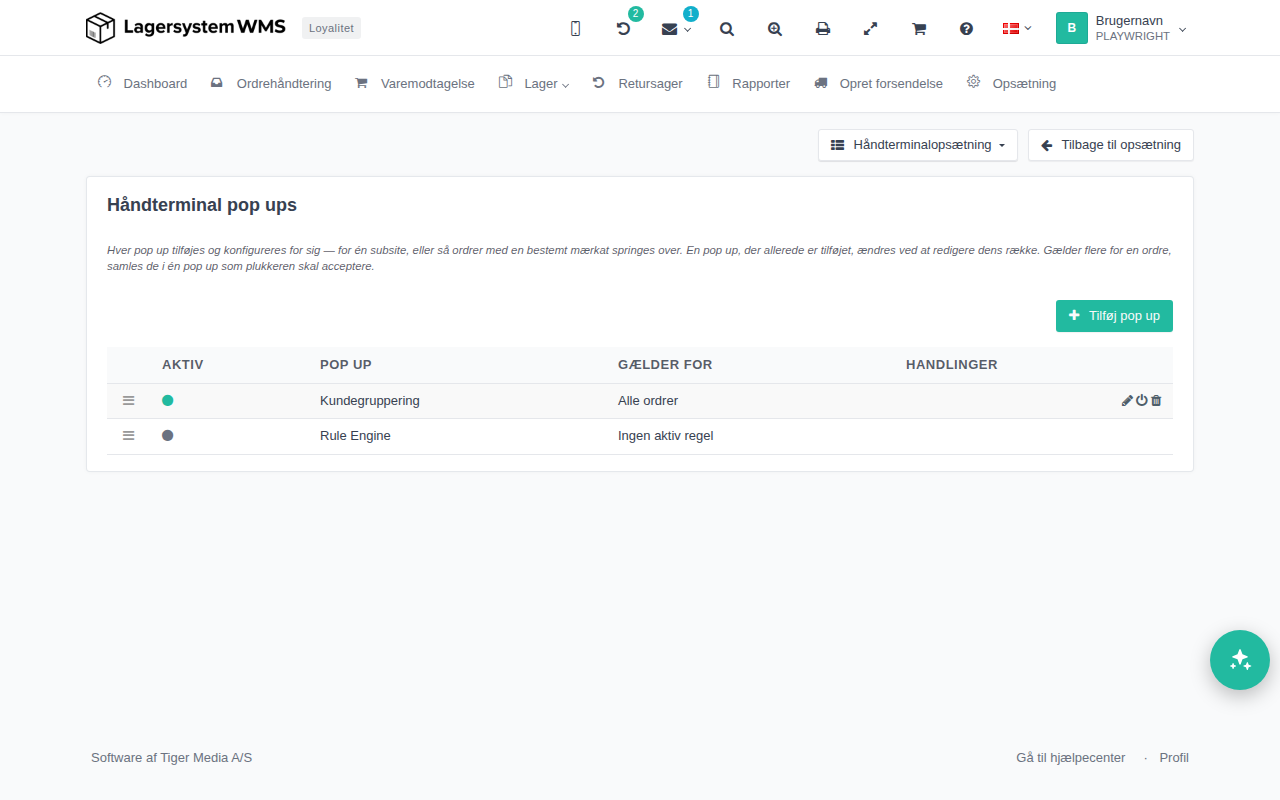Click the grey inactive status dot for Rule Engine

coord(168,435)
